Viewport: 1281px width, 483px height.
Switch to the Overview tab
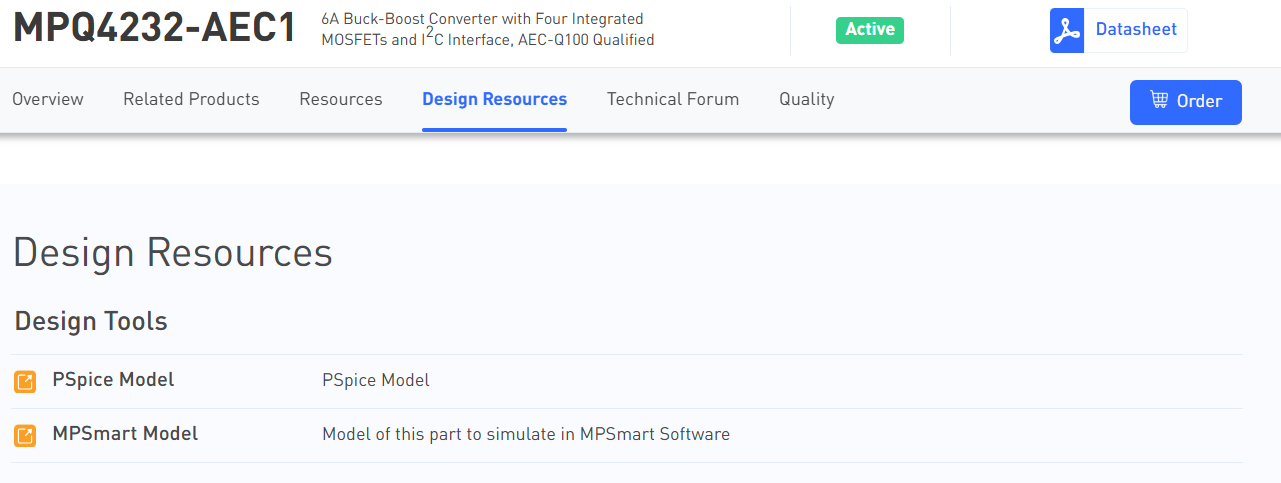(x=48, y=99)
